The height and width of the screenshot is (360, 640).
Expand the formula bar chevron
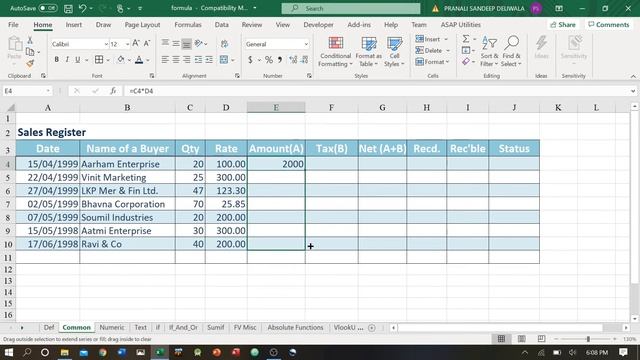633,91
